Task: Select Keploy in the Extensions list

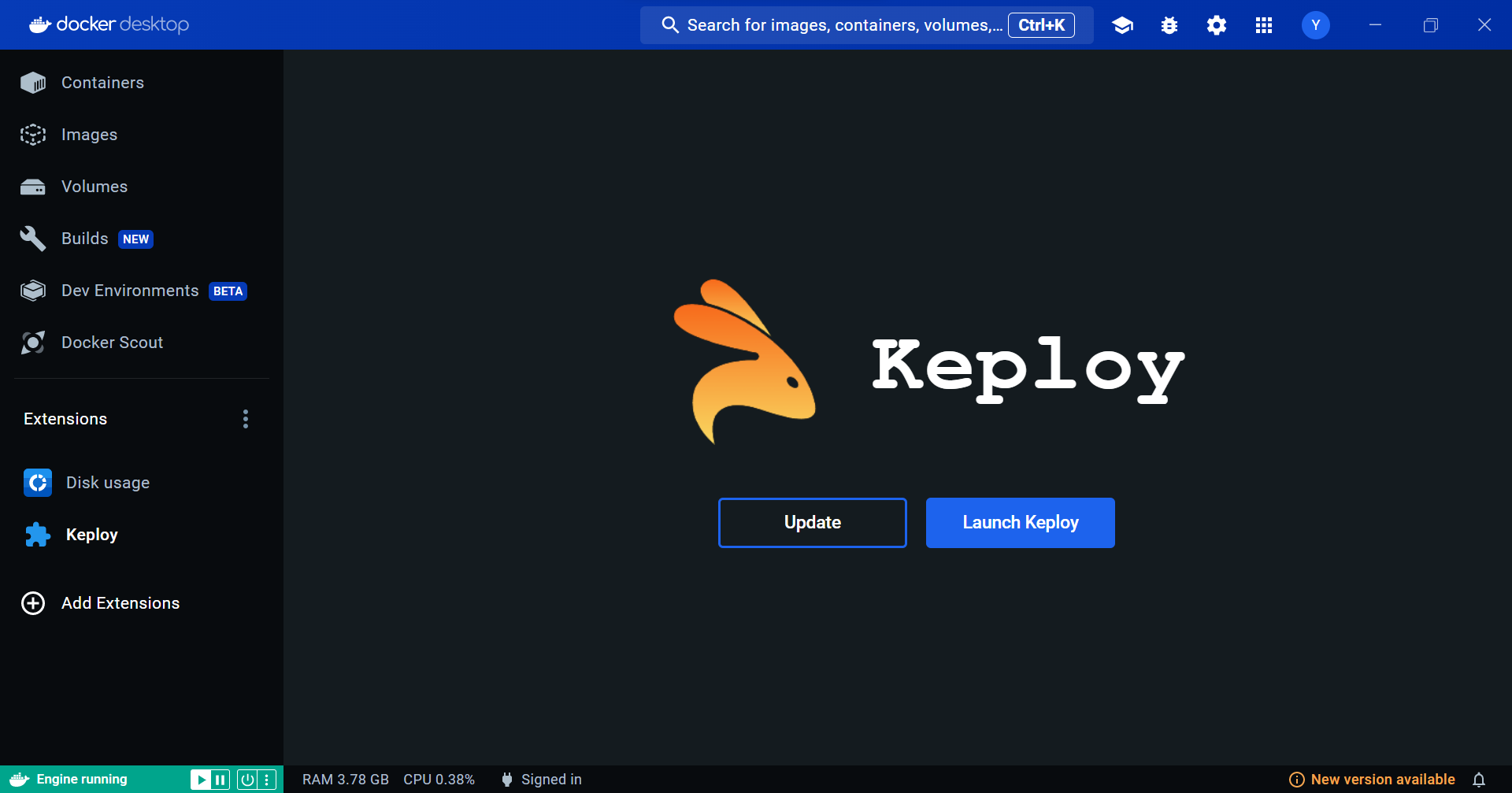Action: [x=92, y=535]
